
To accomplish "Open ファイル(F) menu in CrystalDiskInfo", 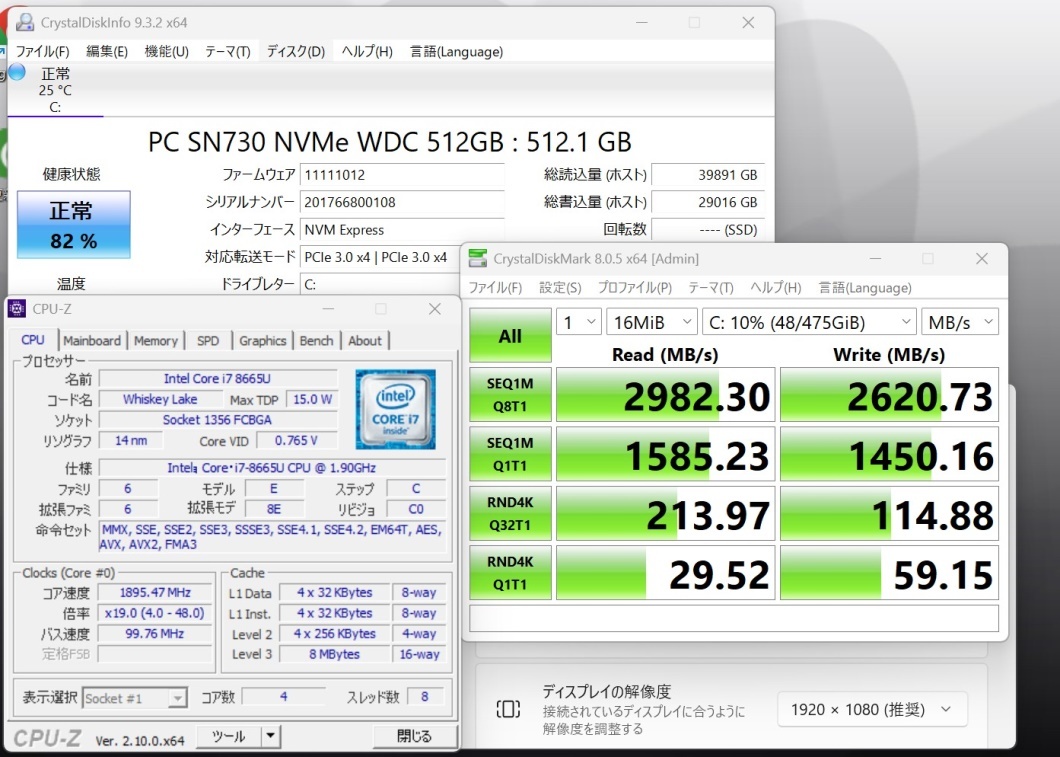I will tap(43, 51).
